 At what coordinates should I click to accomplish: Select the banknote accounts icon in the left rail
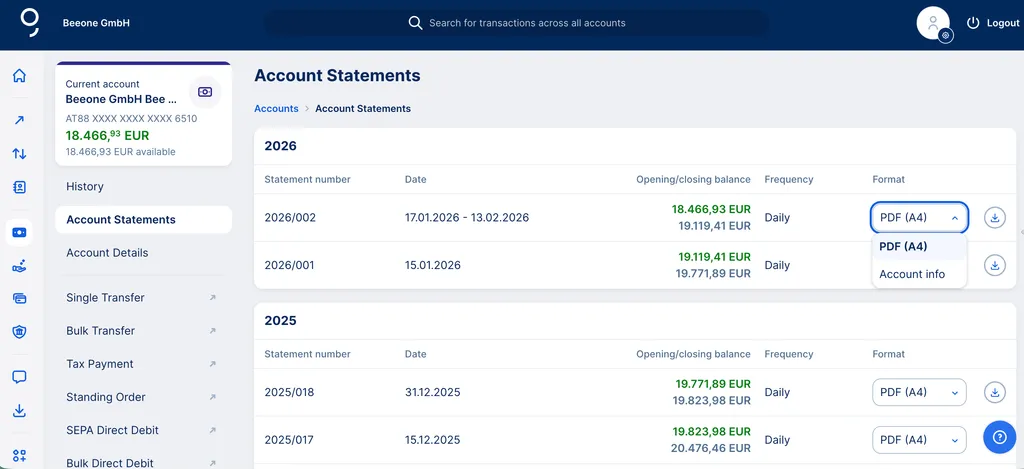tap(20, 233)
